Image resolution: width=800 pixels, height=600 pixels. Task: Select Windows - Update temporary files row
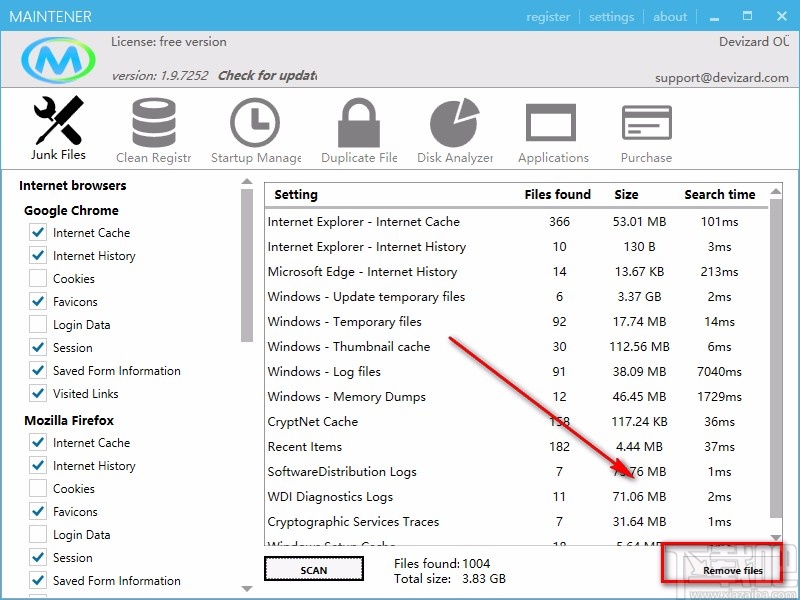point(517,296)
